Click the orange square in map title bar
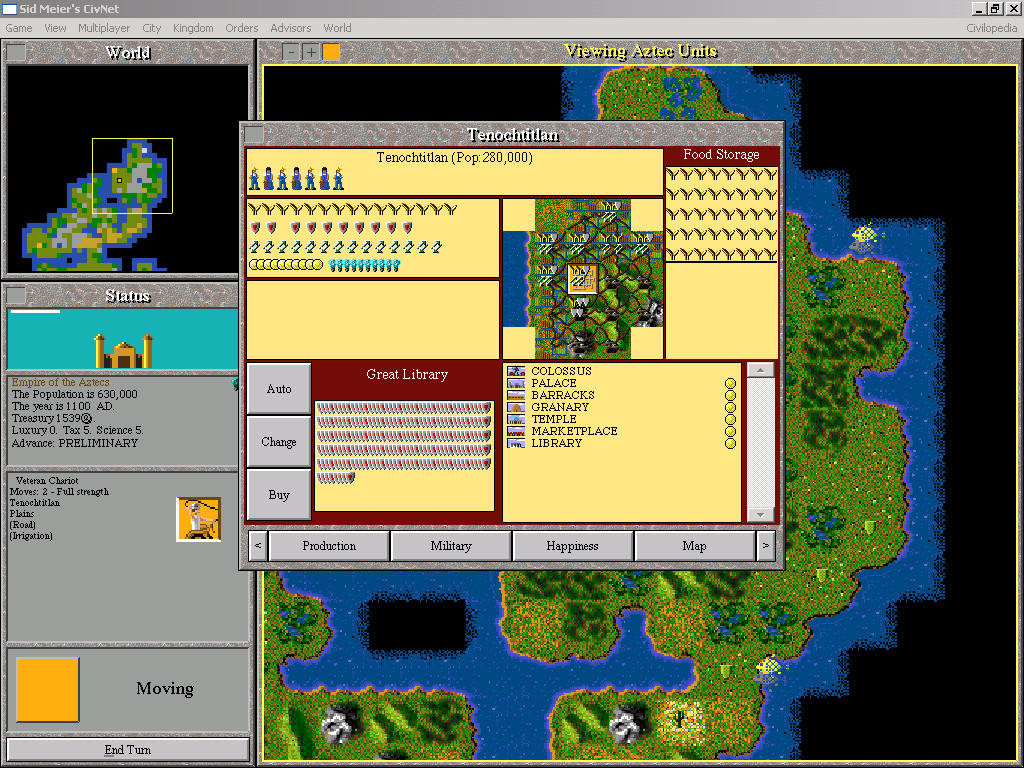The height and width of the screenshot is (768, 1024). tap(331, 52)
